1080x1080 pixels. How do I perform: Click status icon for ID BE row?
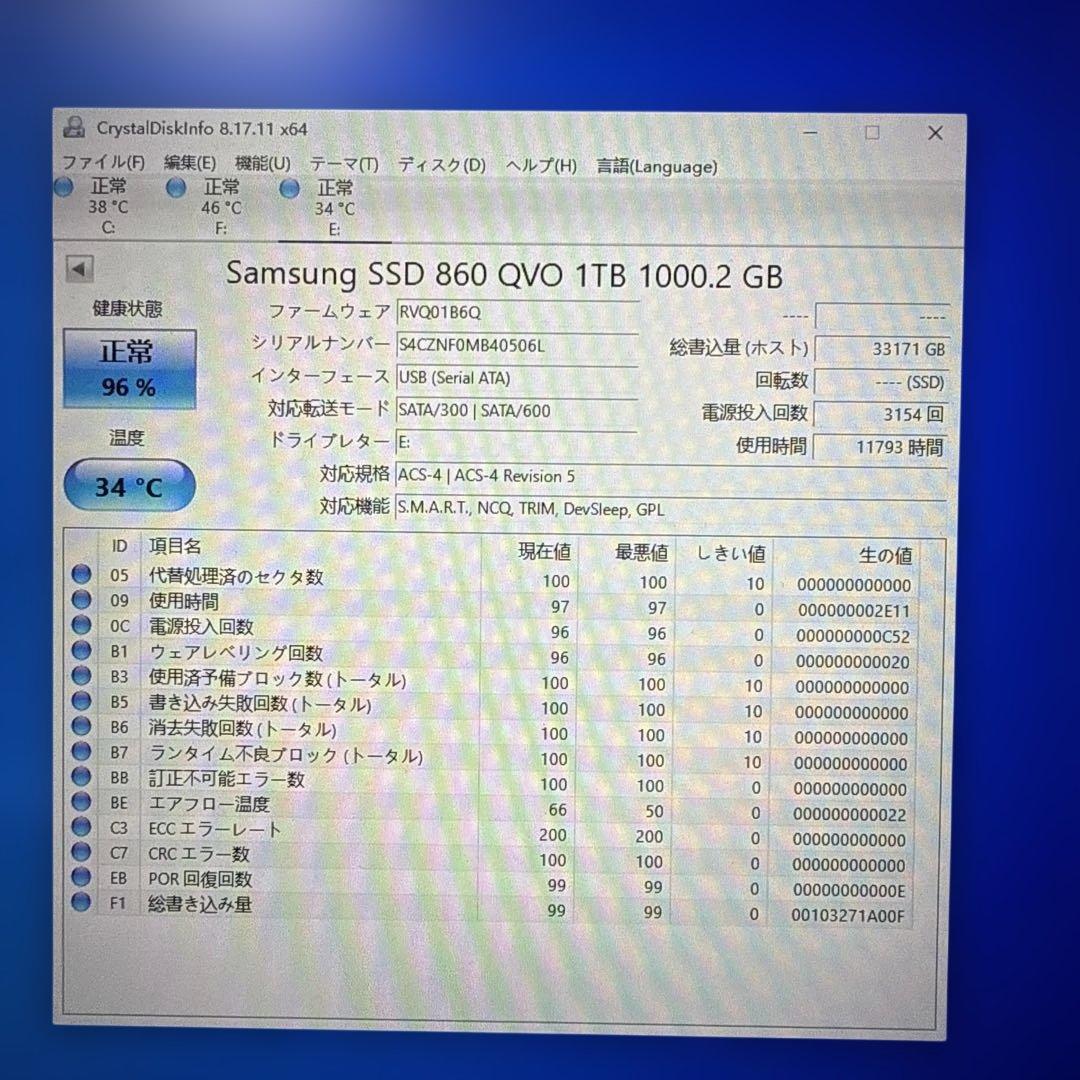81,802
